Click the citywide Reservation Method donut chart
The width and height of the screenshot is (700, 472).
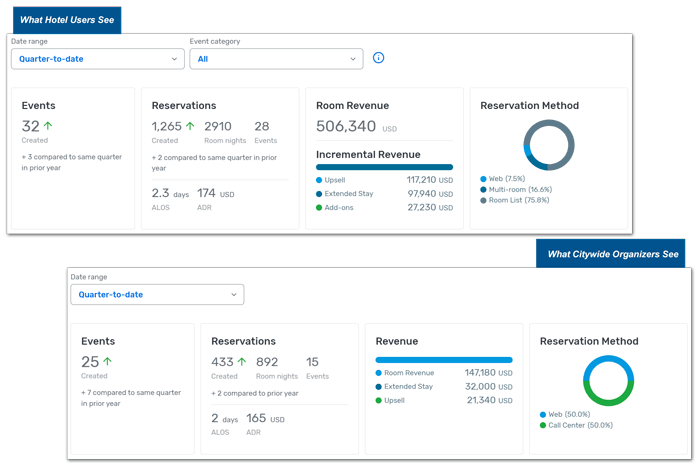pos(608,380)
